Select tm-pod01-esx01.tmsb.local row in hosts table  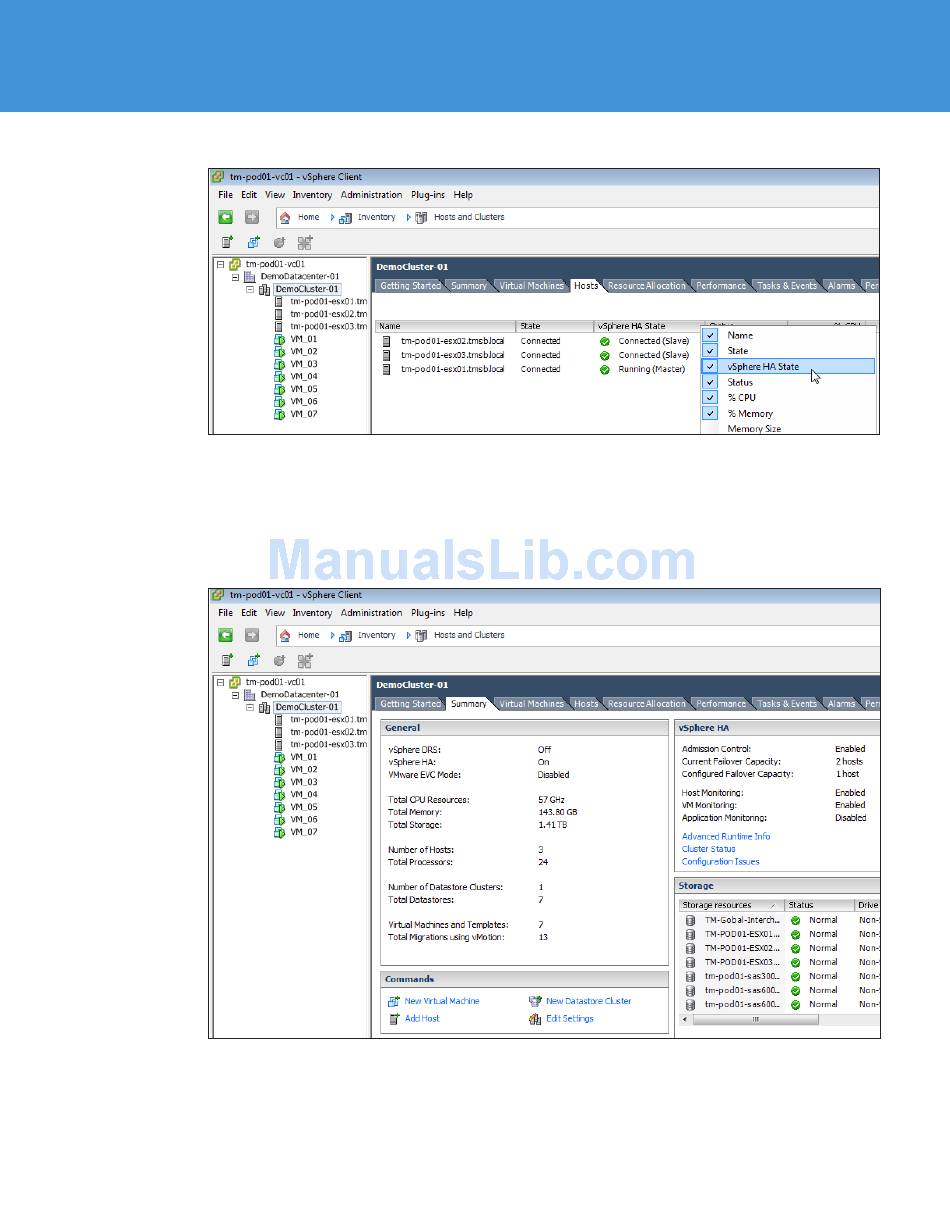pyautogui.click(x=537, y=369)
